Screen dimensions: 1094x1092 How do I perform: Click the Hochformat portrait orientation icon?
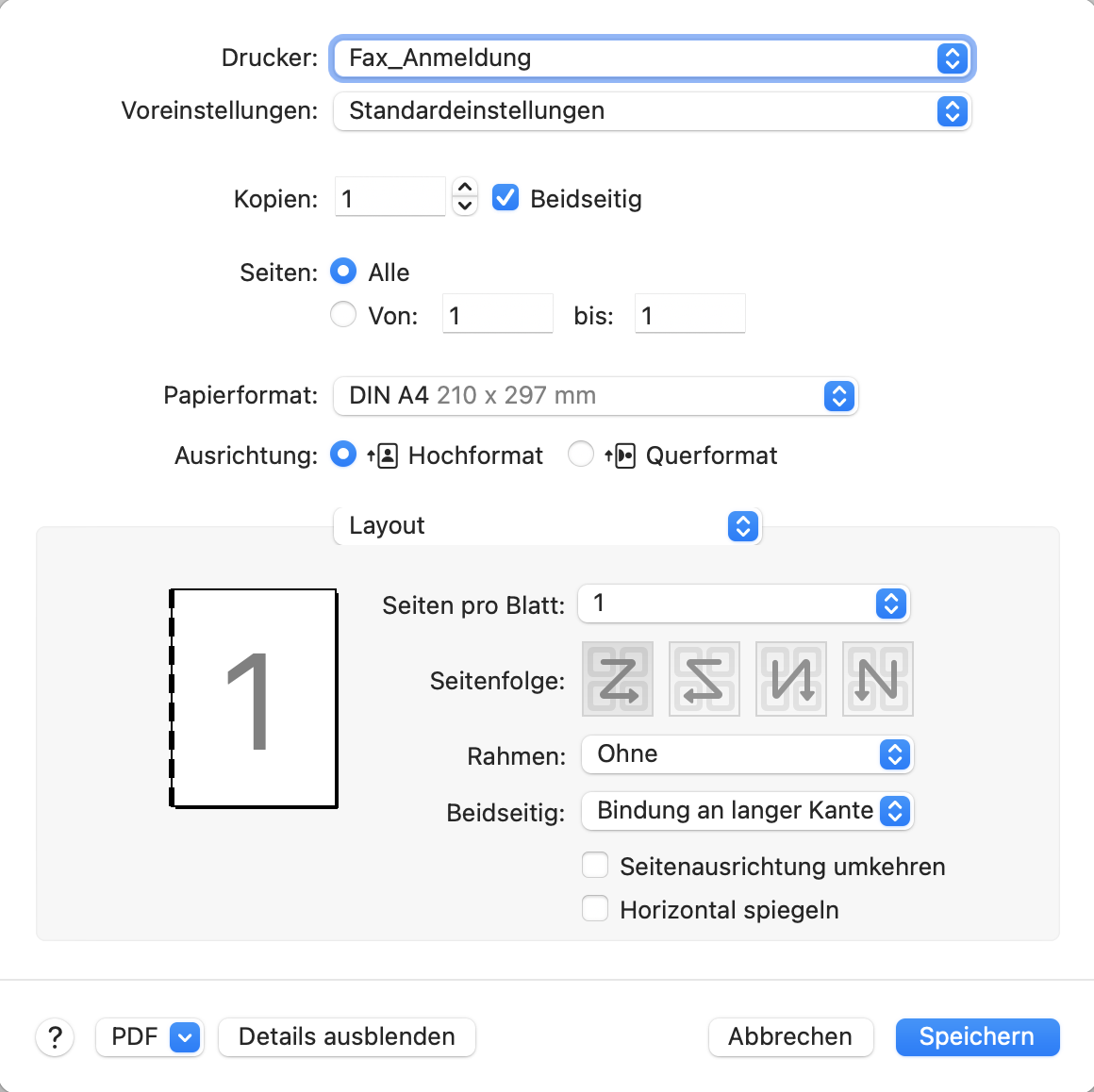pyautogui.click(x=383, y=456)
